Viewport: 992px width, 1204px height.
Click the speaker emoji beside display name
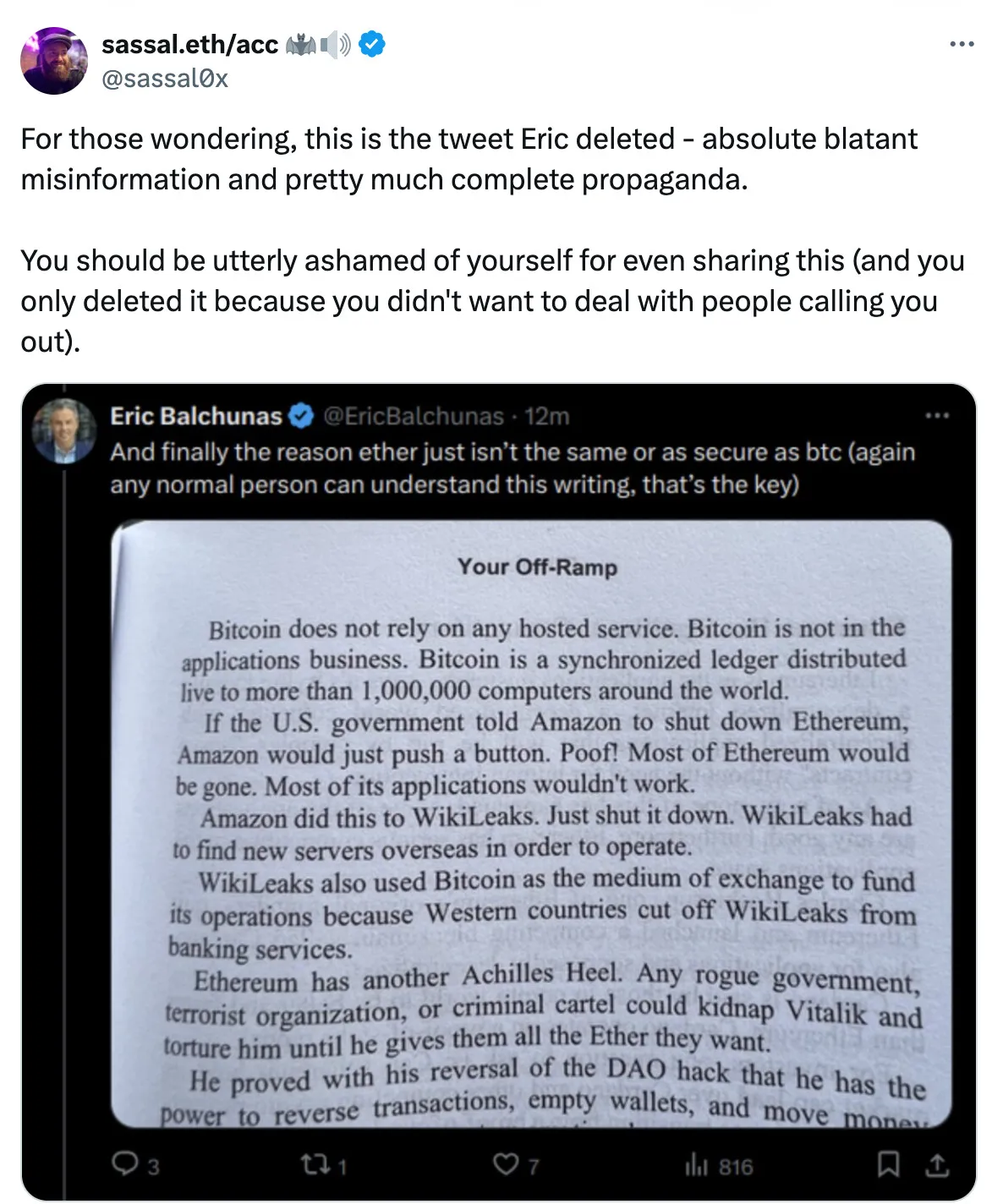click(336, 44)
